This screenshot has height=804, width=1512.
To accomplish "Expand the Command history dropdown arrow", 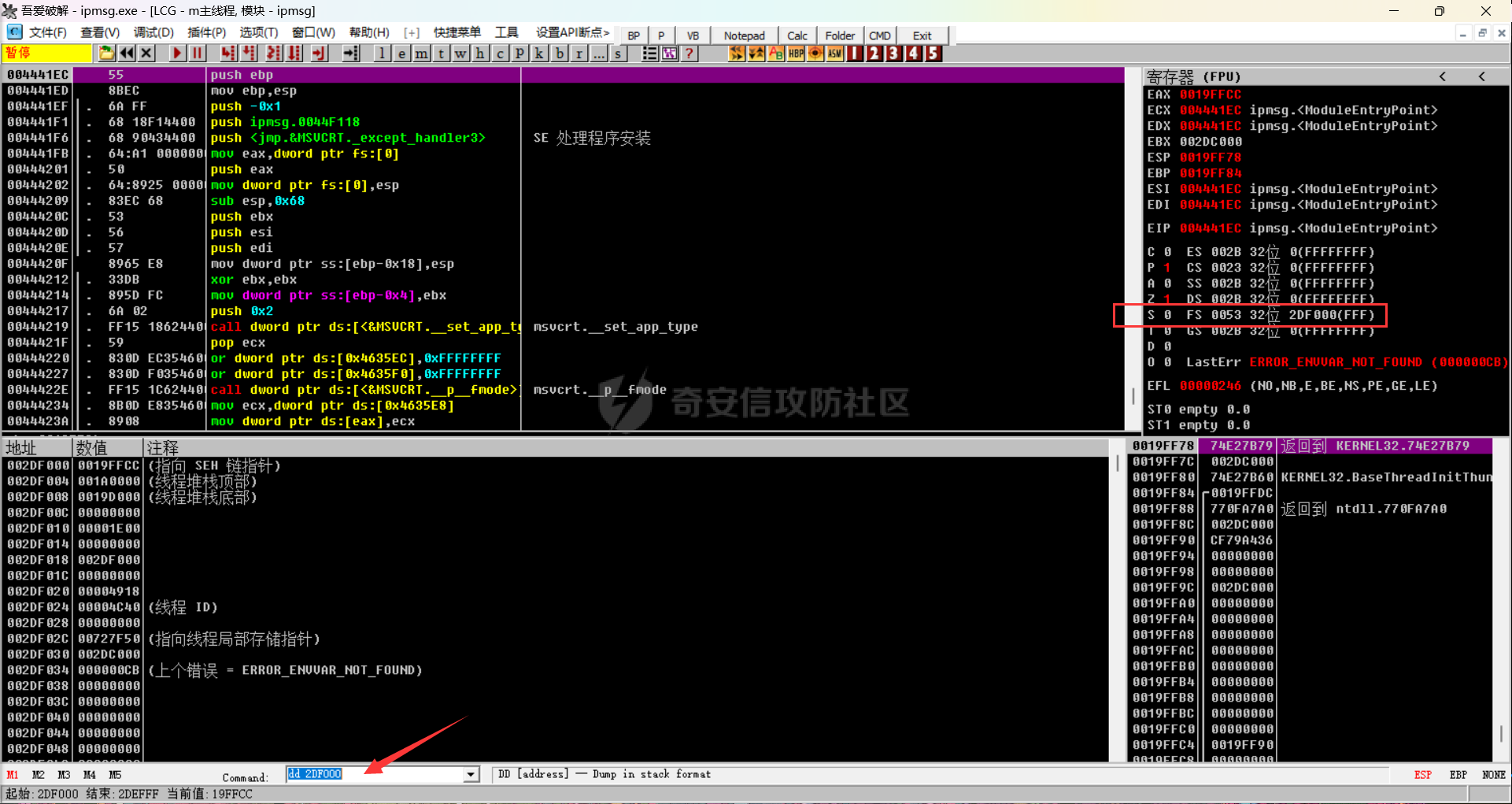I will click(x=471, y=775).
